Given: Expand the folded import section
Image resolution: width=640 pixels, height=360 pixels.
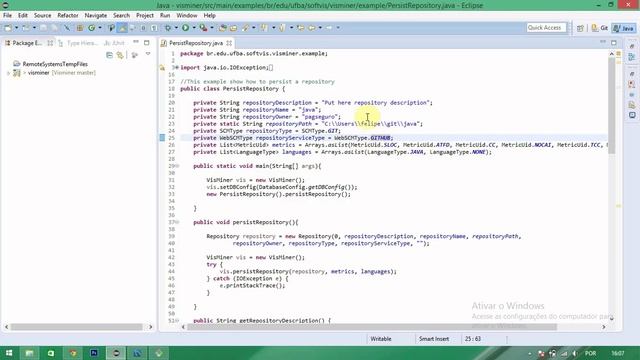Looking at the screenshot, I should [177, 68].
